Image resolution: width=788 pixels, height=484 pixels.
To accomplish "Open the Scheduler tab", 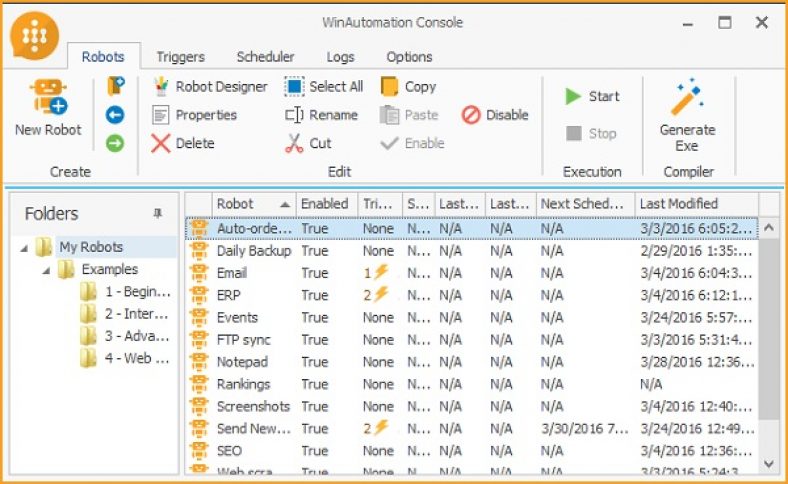I will [265, 57].
